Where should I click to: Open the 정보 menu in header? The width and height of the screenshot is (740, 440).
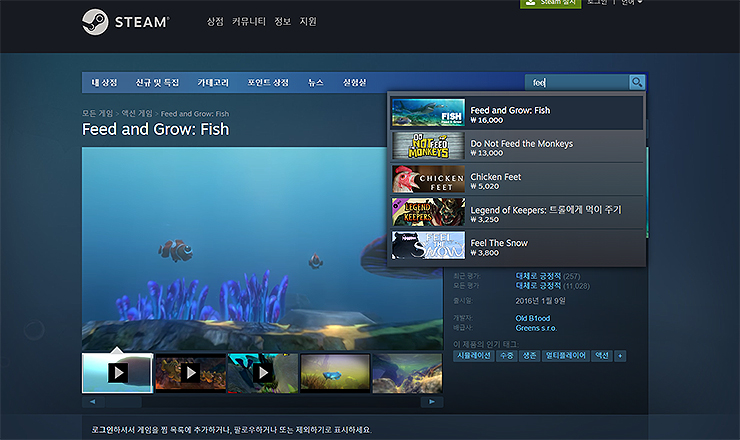[x=283, y=22]
